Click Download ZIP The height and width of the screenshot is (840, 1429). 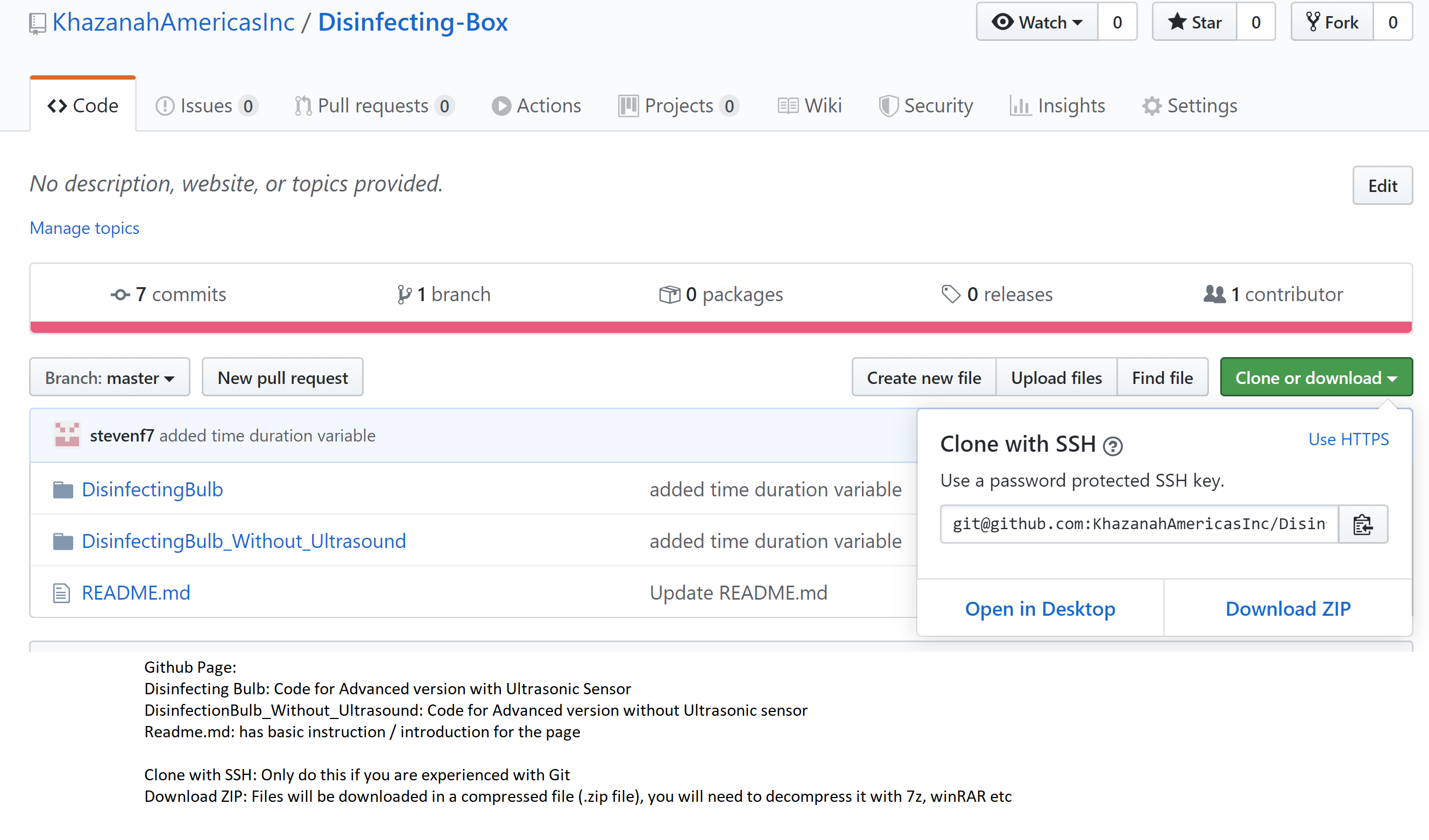(x=1288, y=608)
